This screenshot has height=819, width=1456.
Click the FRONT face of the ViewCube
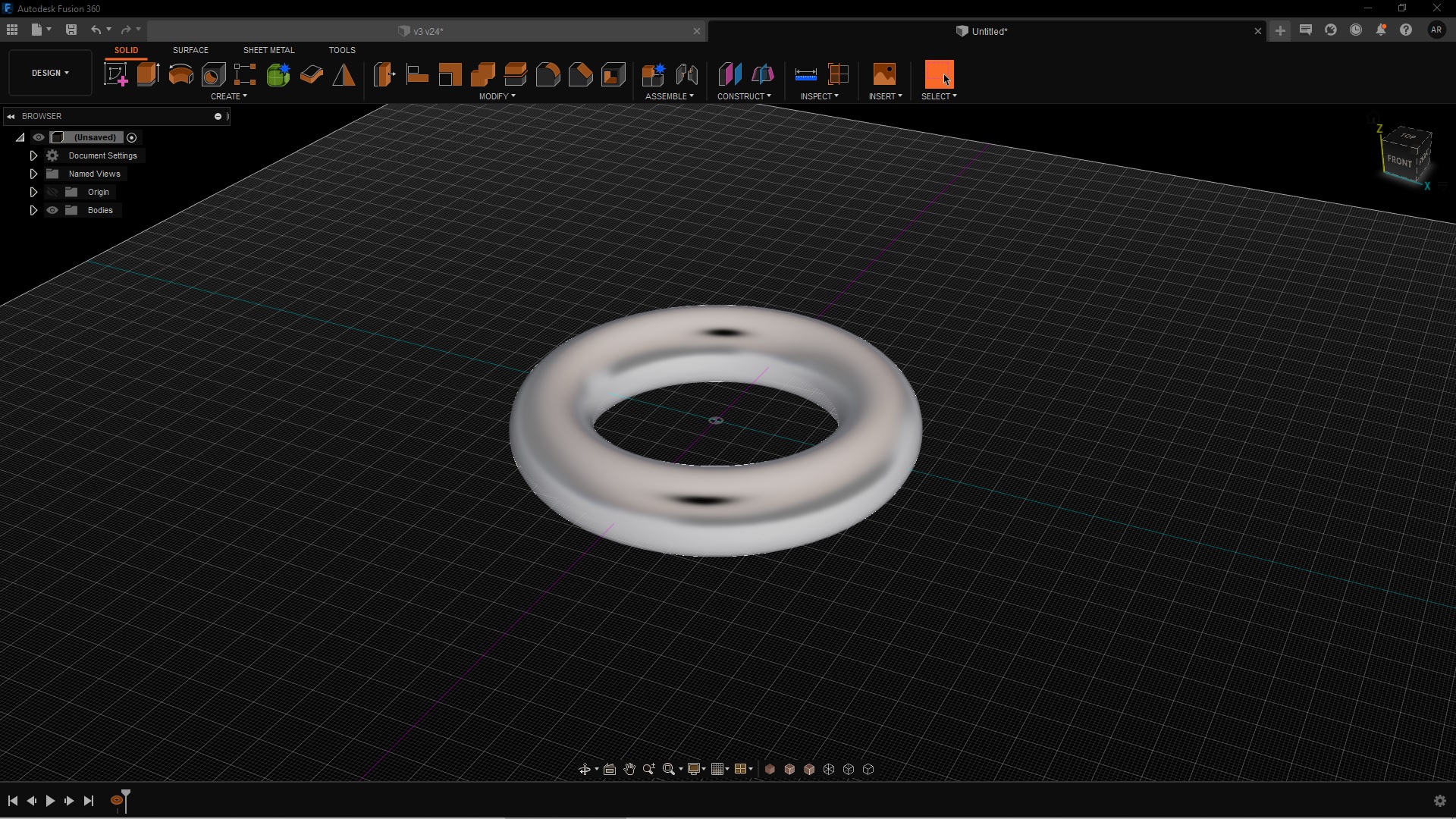(x=1398, y=161)
